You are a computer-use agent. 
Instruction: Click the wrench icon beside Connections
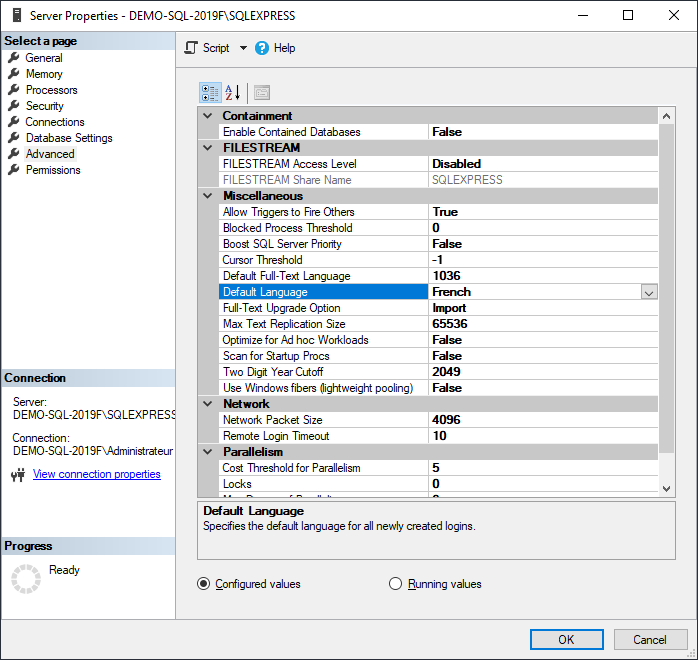tap(14, 121)
